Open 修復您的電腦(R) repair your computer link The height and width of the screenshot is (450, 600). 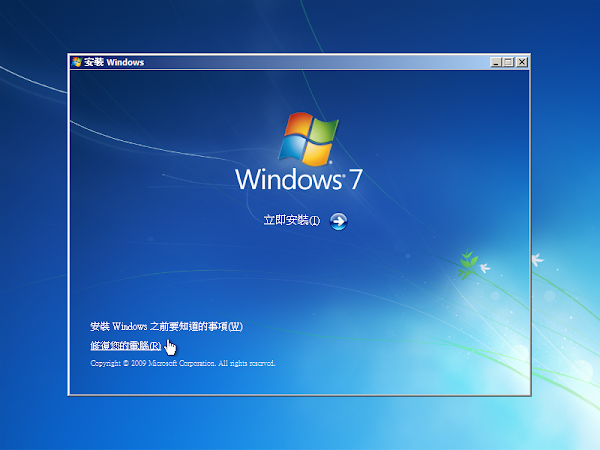coord(126,346)
